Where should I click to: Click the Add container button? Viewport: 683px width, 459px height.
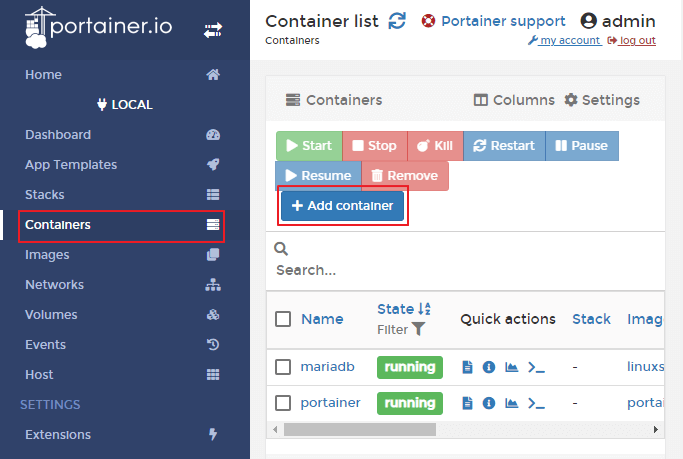[342, 206]
